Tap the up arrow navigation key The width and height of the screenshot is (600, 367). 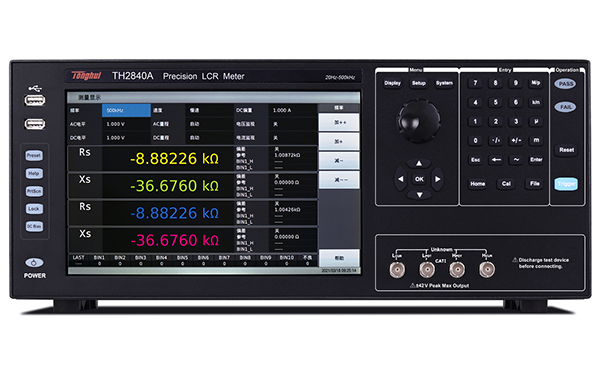click(419, 163)
